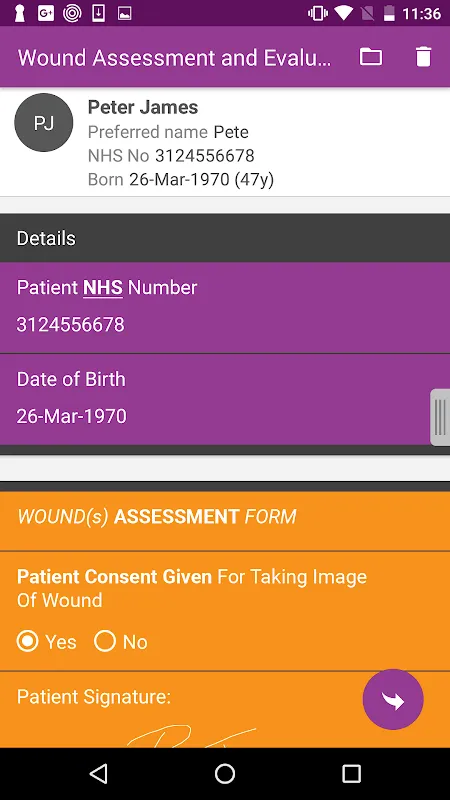Tap the Peter James patient name
450x800 pixels.
click(x=143, y=107)
